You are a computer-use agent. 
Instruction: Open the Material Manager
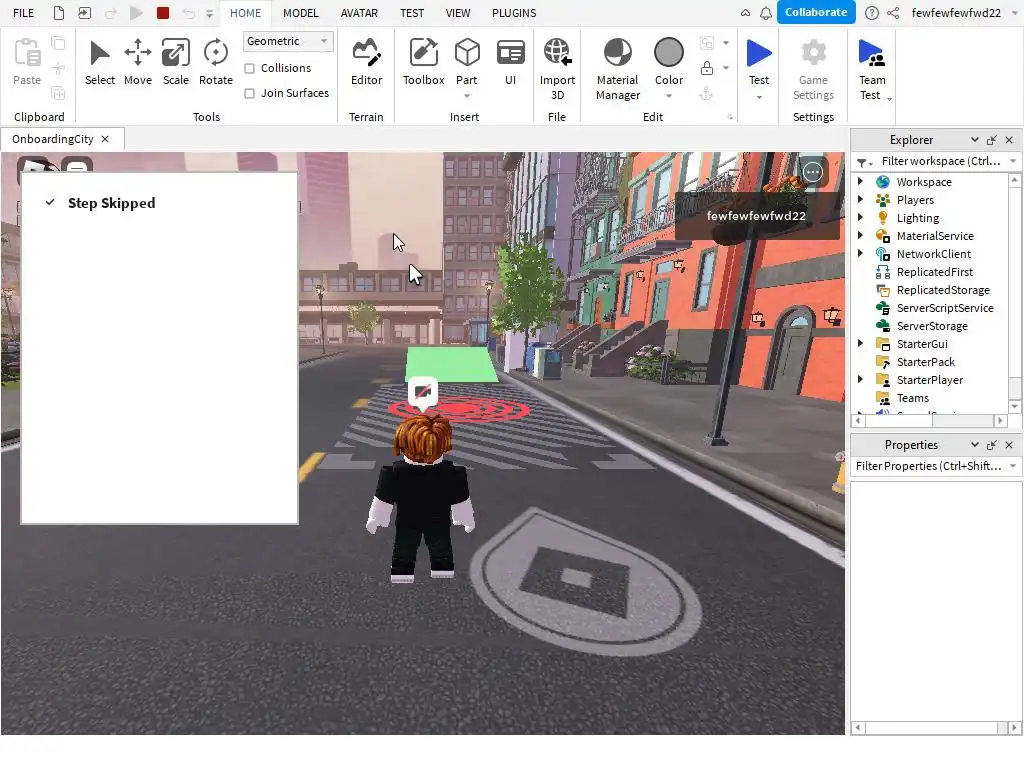tap(618, 69)
